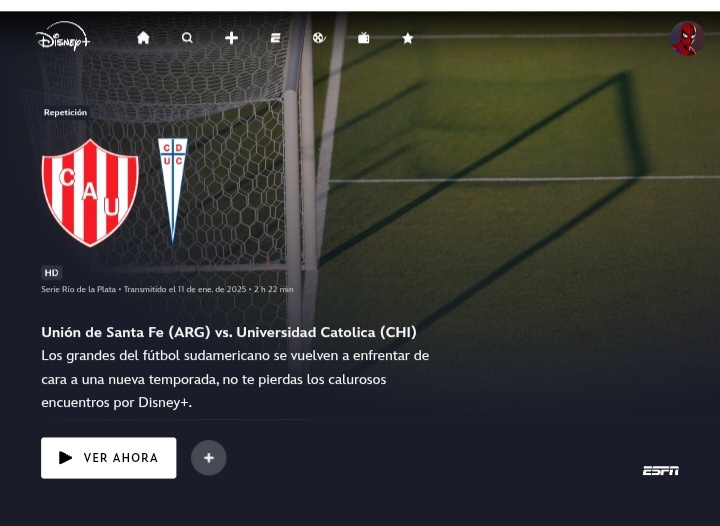Add match to watchlist with round plus button
The height and width of the screenshot is (526, 720).
(x=208, y=458)
